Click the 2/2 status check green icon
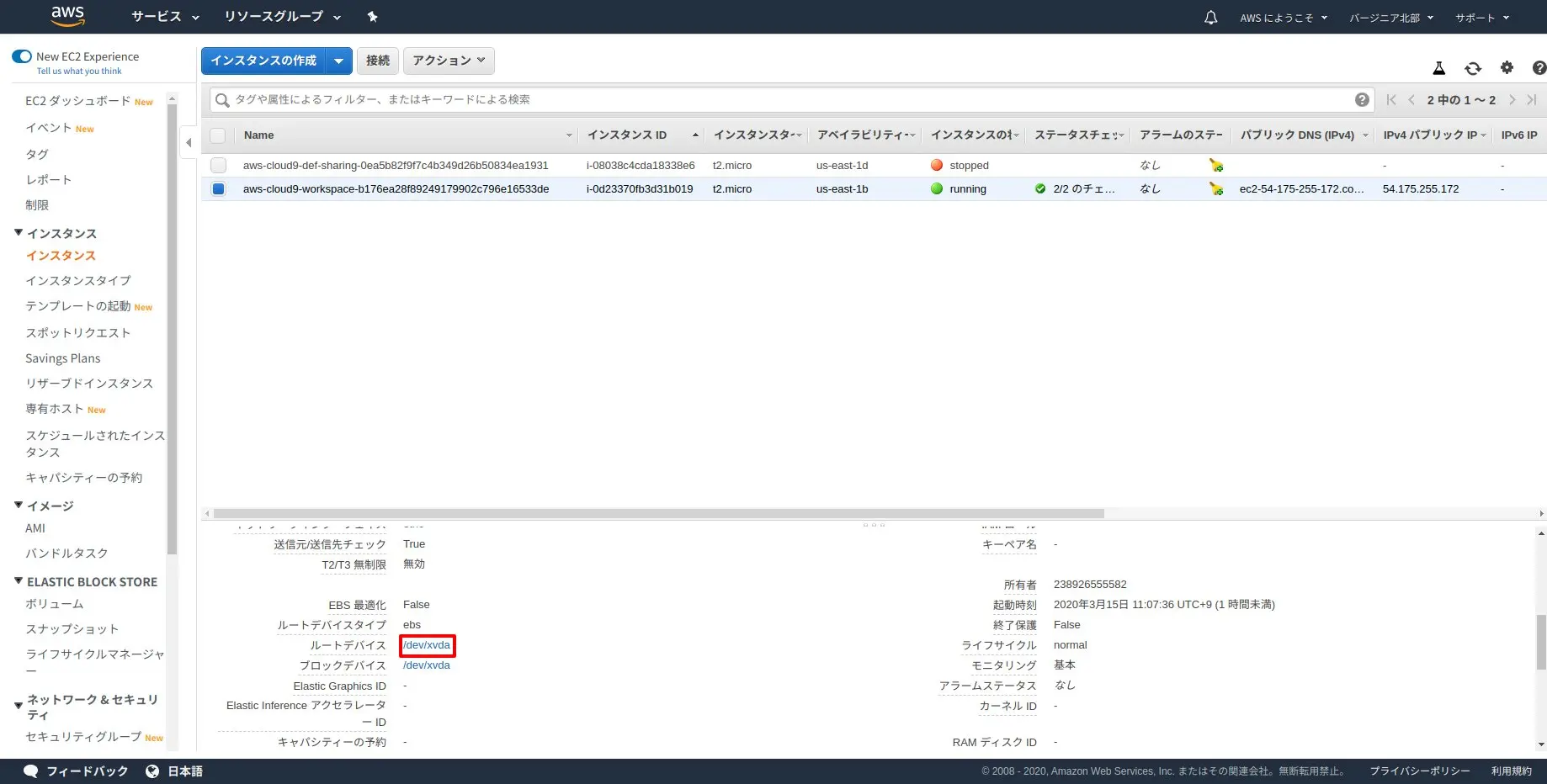 coord(1040,188)
